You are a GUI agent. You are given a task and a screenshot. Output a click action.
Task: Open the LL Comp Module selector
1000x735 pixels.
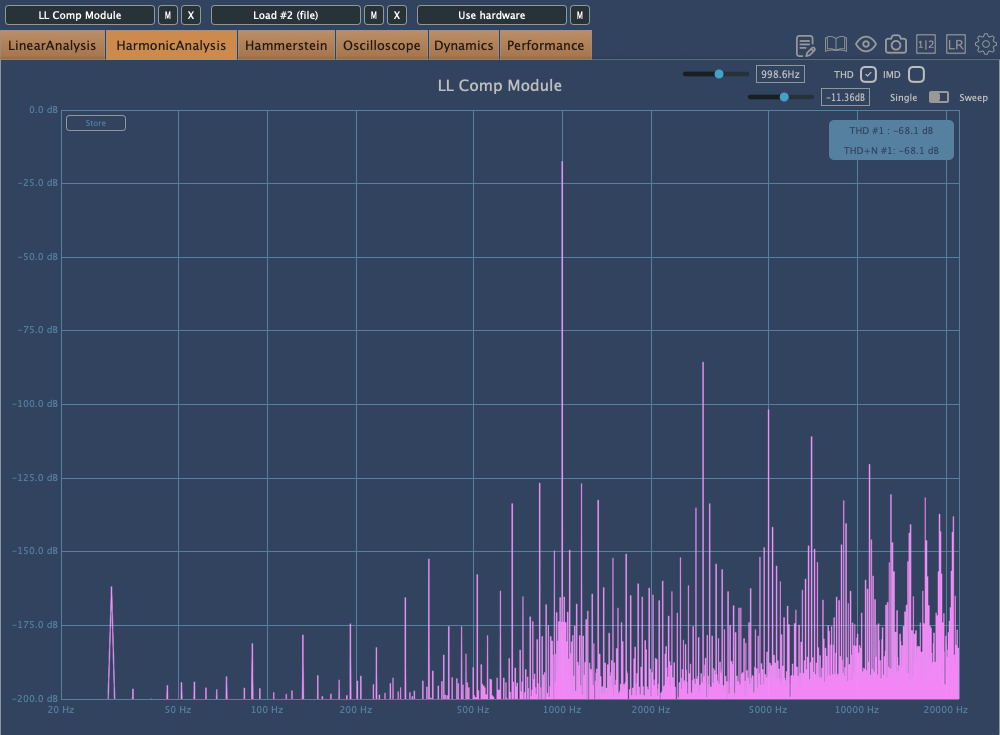click(x=80, y=15)
